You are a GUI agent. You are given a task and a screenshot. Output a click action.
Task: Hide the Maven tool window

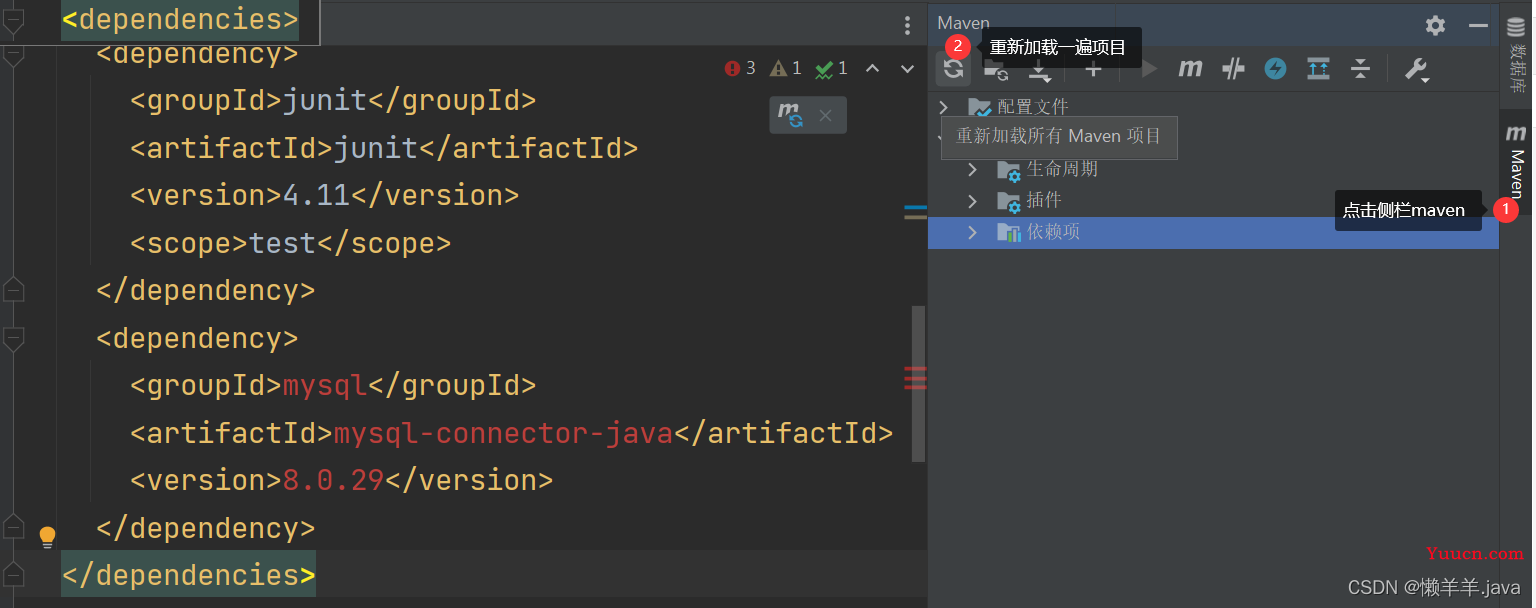tap(1478, 25)
